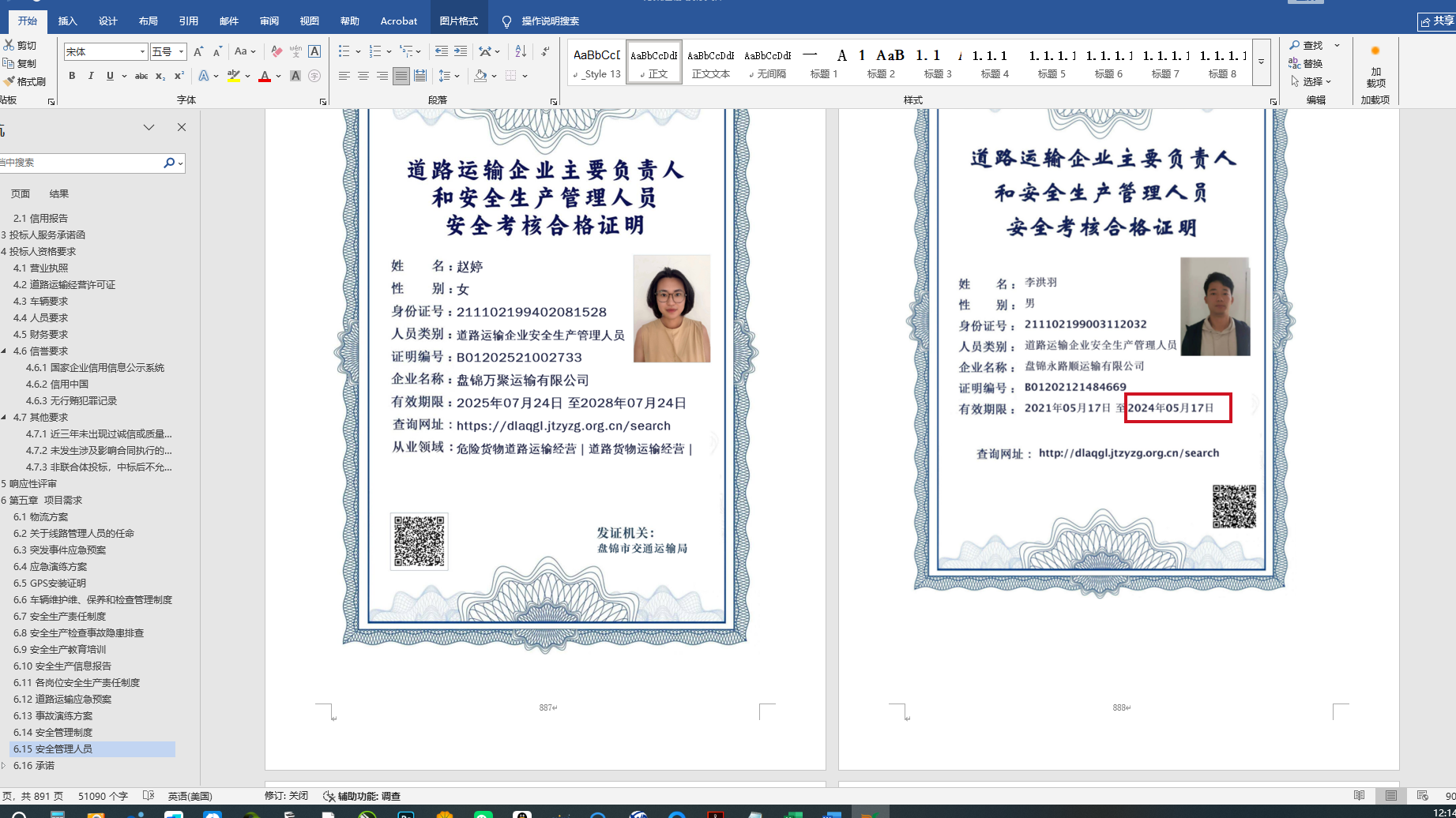Apply the 标题 1 heading style

coord(824,62)
